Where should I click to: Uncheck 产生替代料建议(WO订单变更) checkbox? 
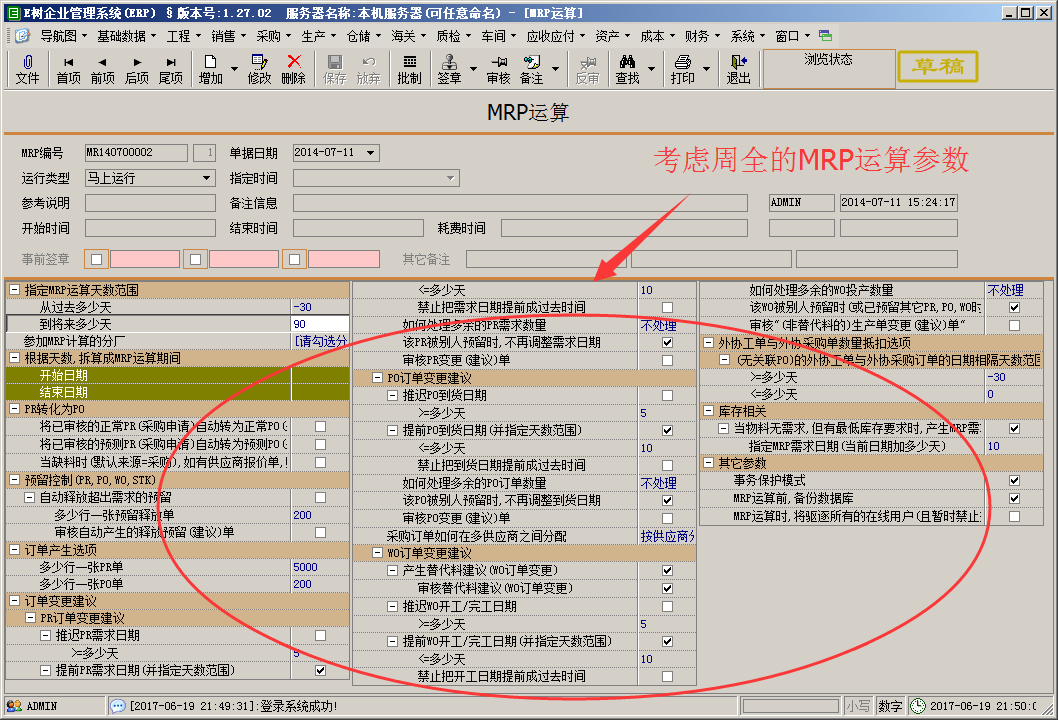667,571
